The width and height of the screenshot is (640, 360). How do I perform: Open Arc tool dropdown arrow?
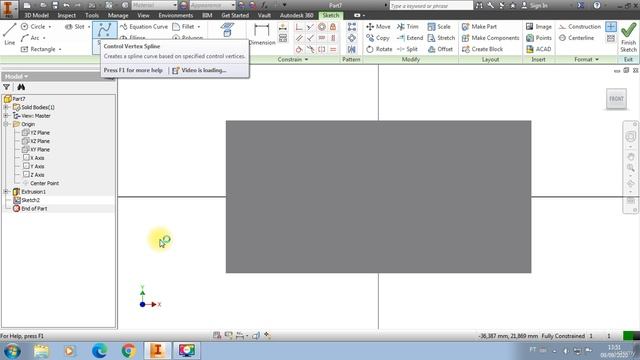click(44, 38)
